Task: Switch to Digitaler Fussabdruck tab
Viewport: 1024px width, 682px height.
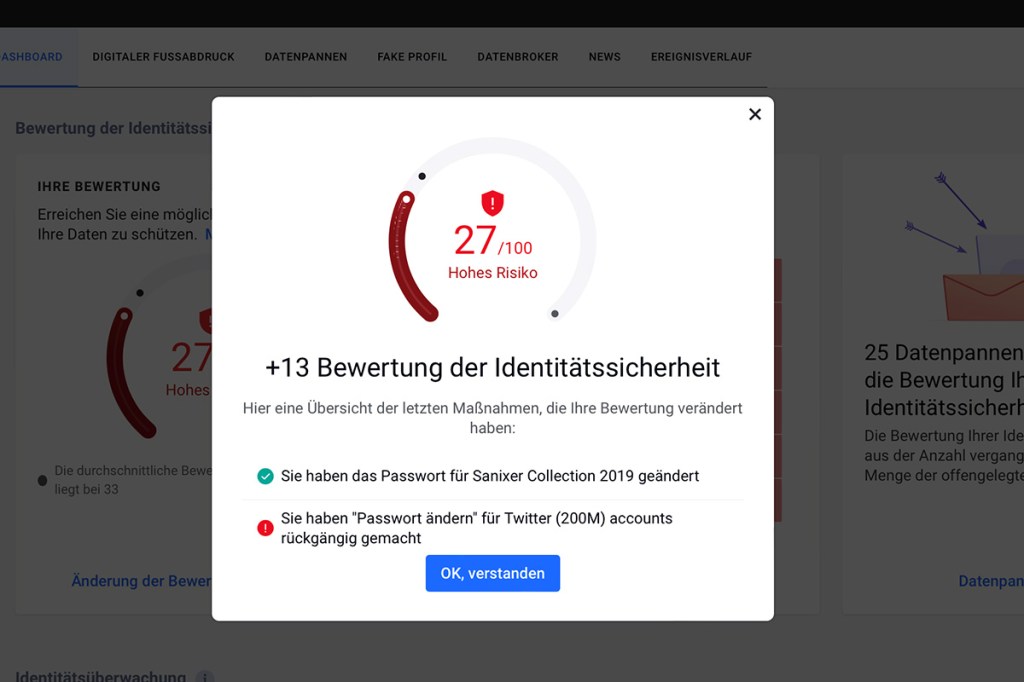Action: coord(163,57)
